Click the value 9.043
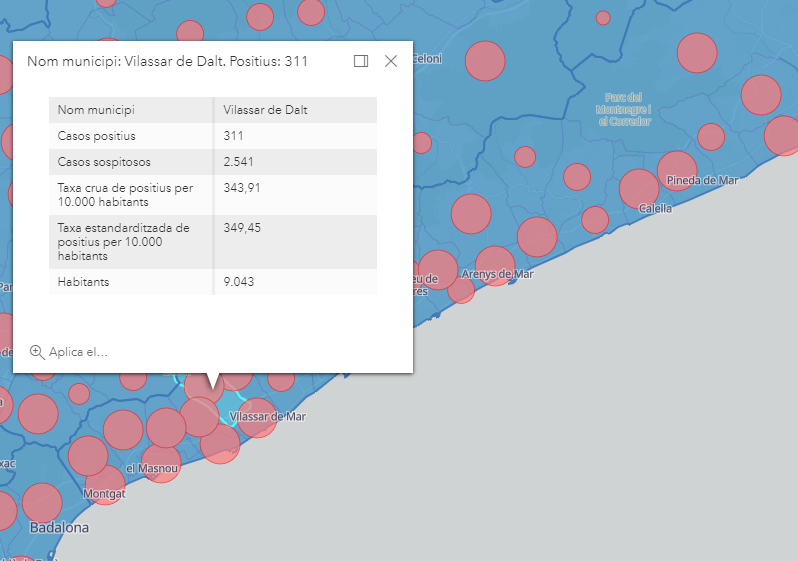 pyautogui.click(x=238, y=282)
